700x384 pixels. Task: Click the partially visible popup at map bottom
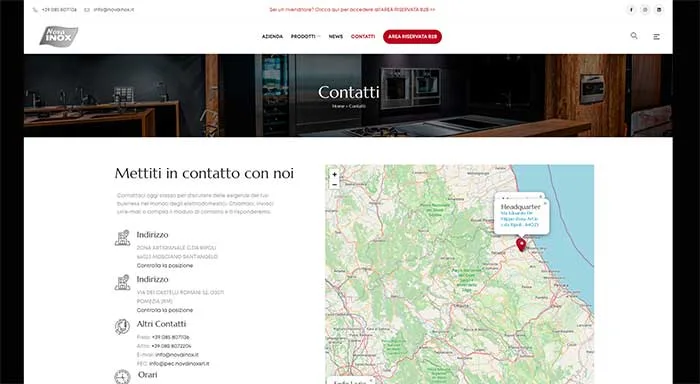tap(350, 380)
